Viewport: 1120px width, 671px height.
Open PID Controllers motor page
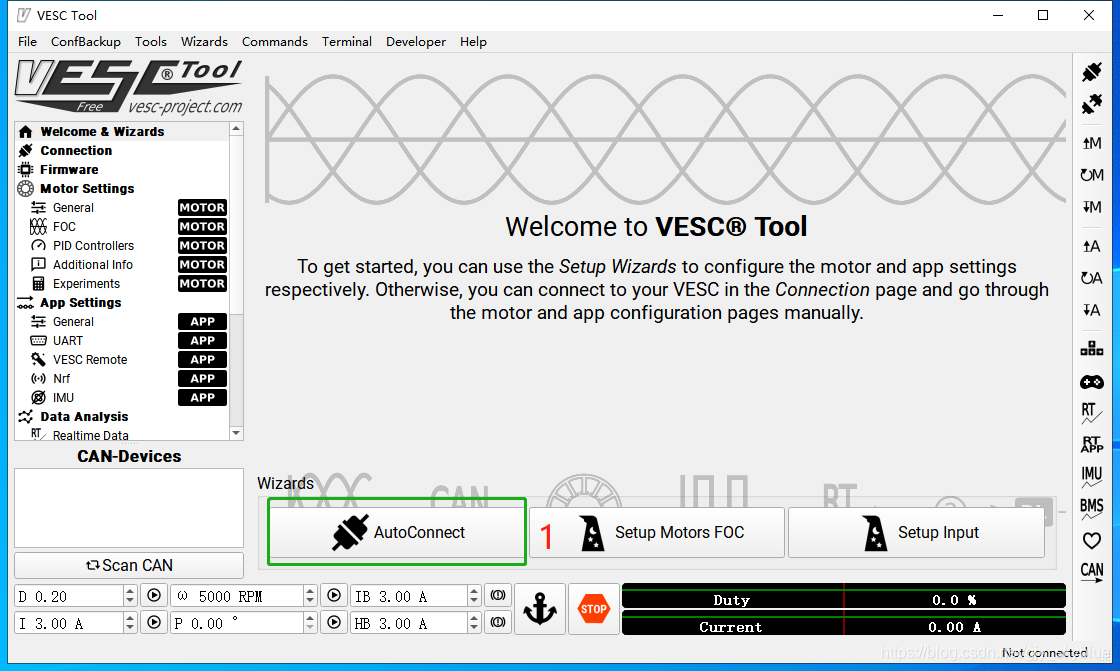122,246
